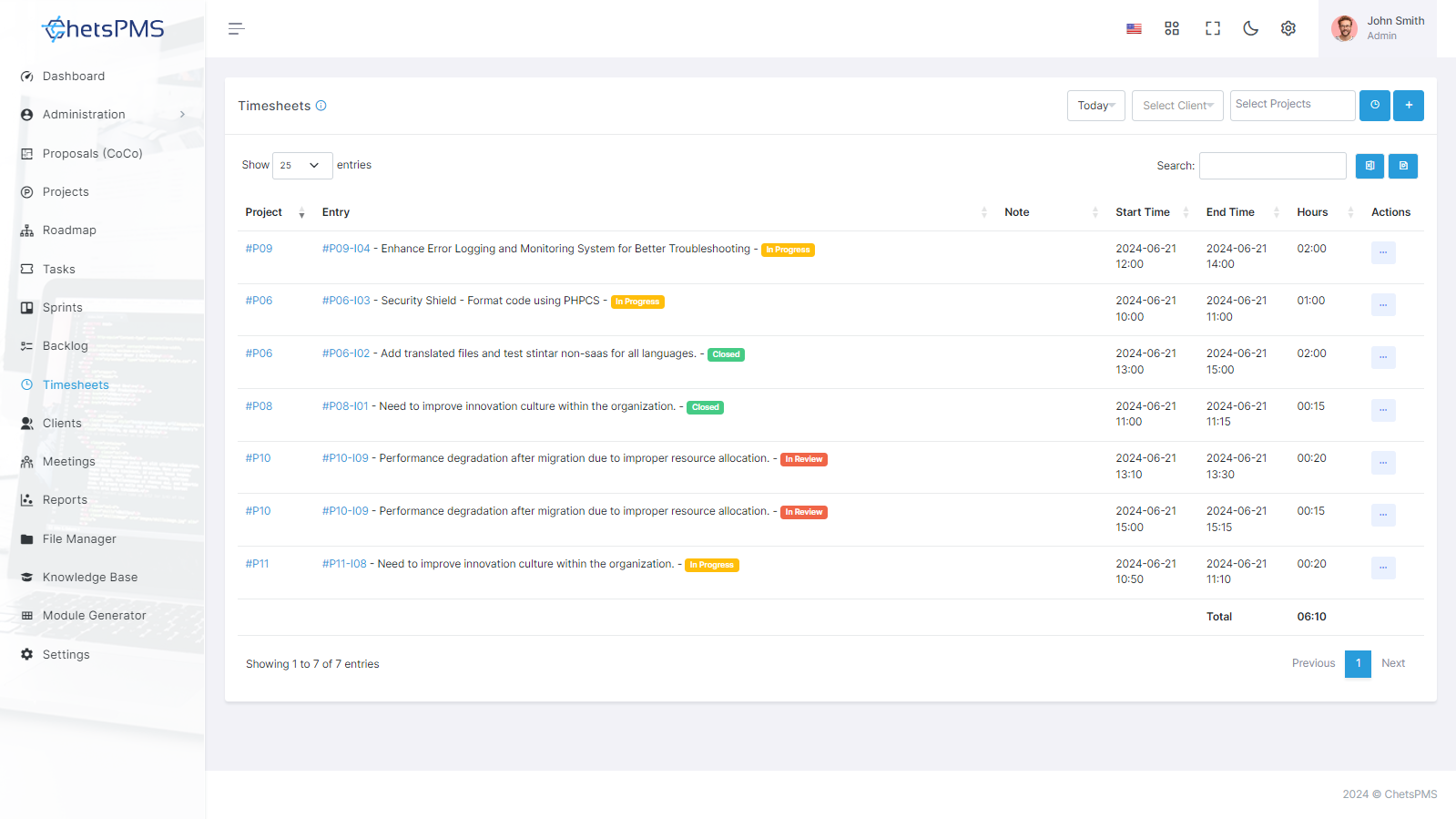
Task: Expand the Administration sidebar menu
Action: 102,115
